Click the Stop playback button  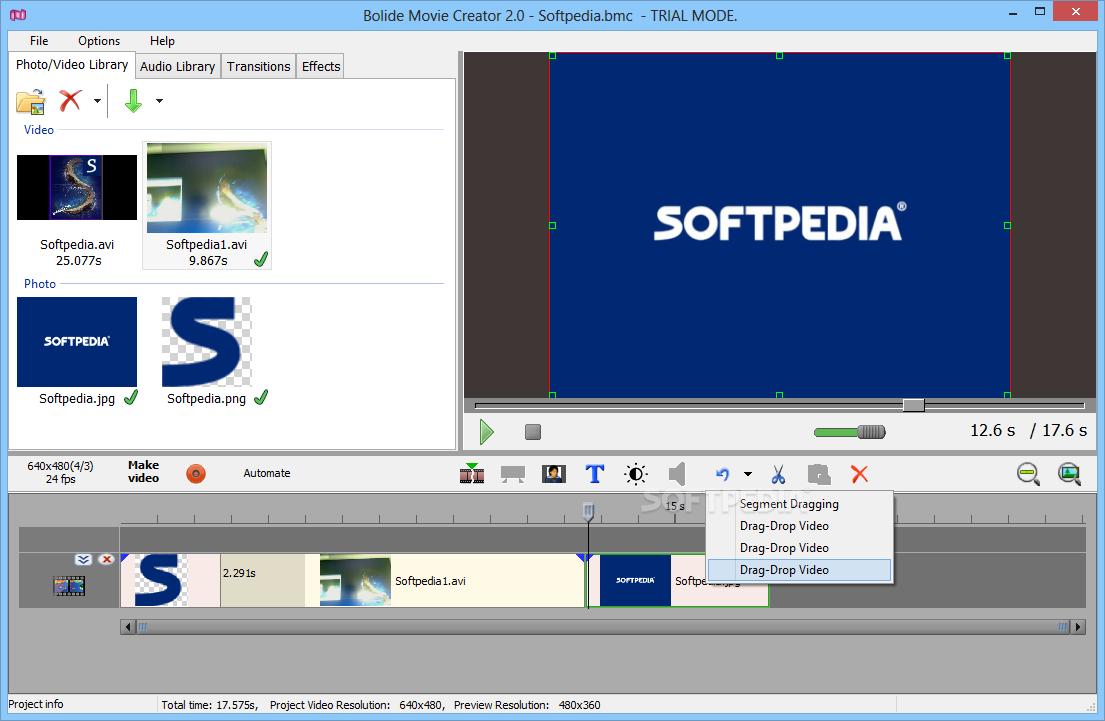(533, 431)
